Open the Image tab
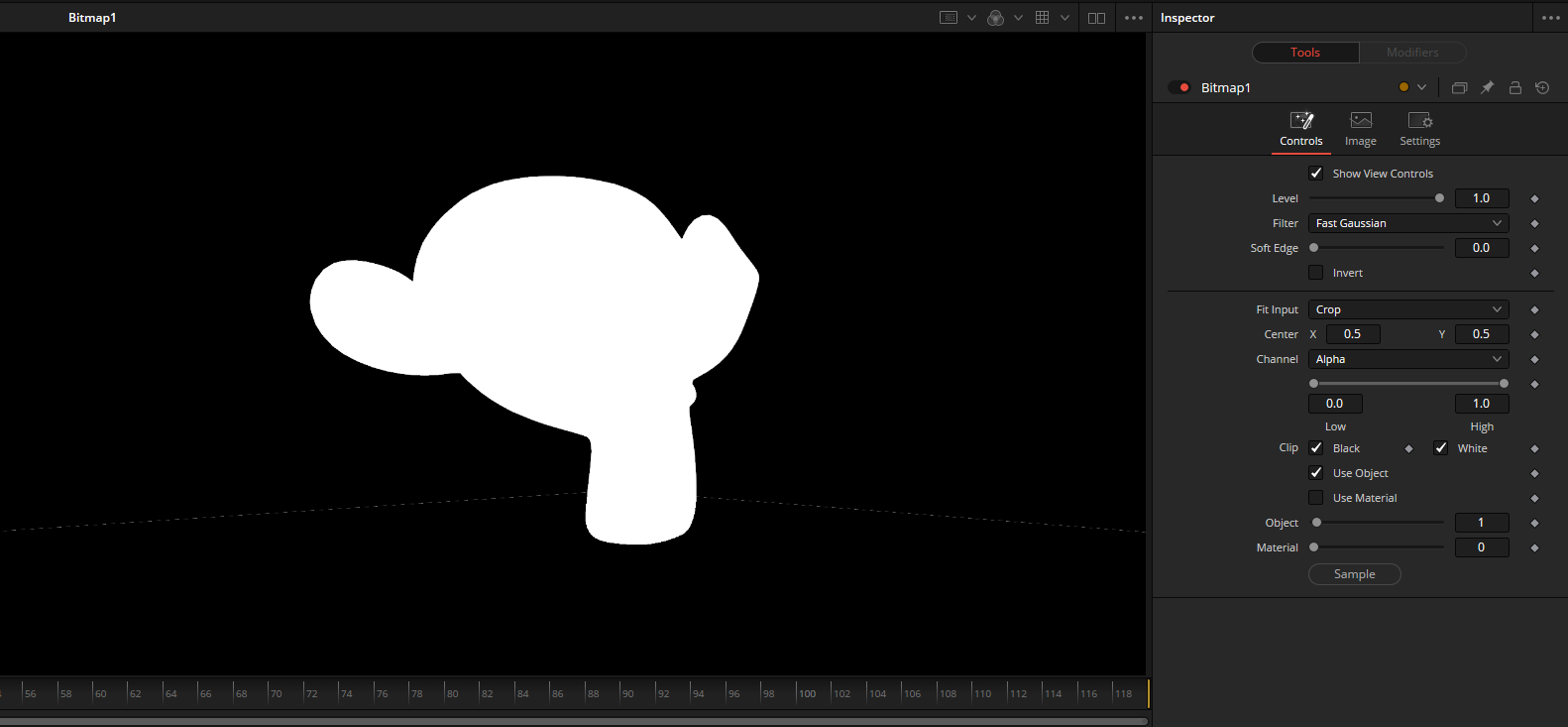 pos(1361,130)
